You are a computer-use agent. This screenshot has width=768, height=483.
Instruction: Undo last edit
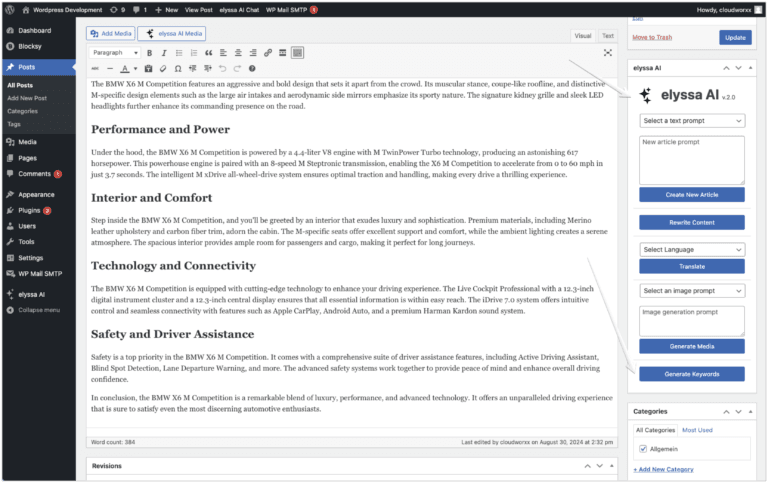pos(222,69)
